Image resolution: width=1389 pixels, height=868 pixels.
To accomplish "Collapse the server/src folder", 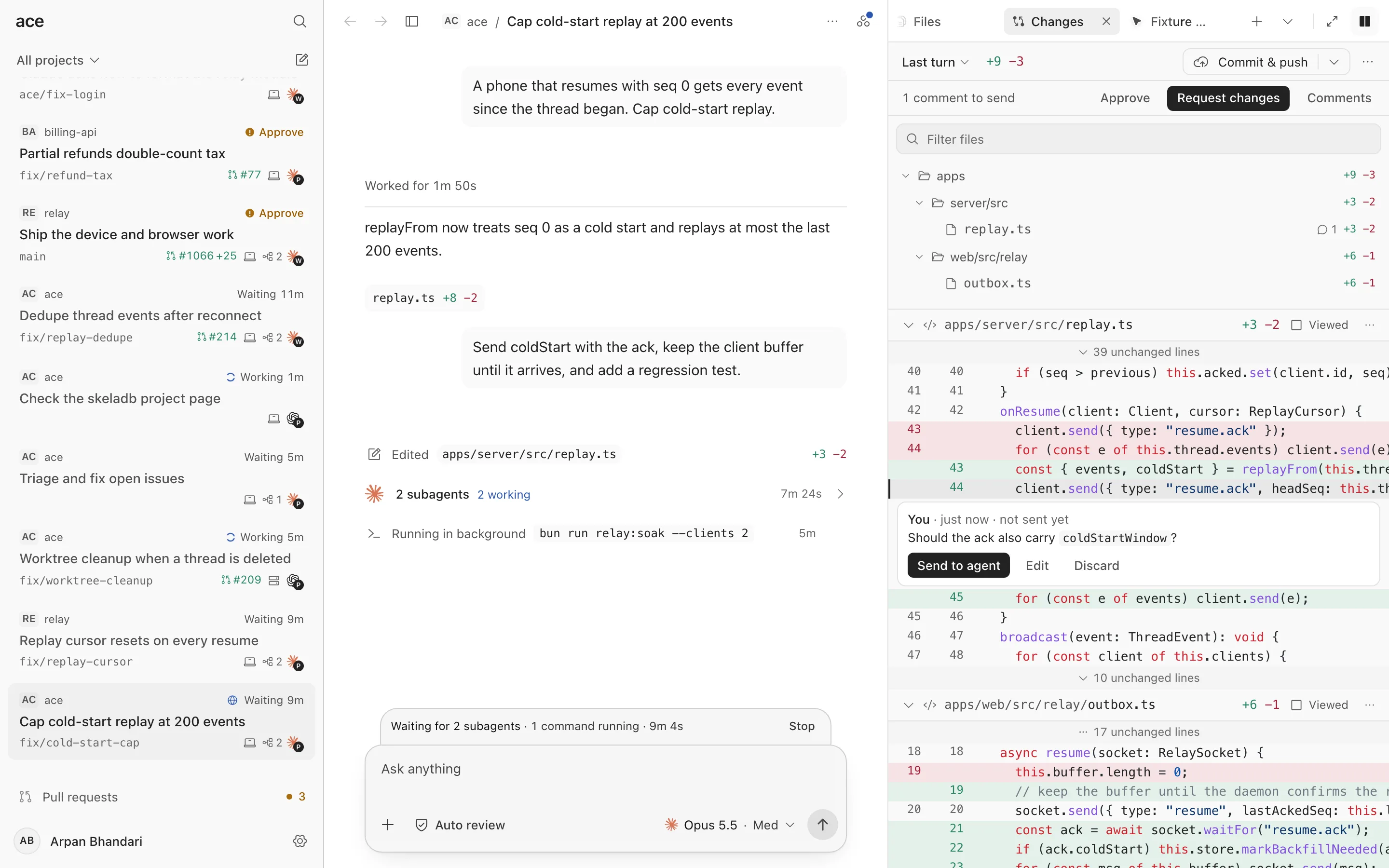I will pos(919,203).
